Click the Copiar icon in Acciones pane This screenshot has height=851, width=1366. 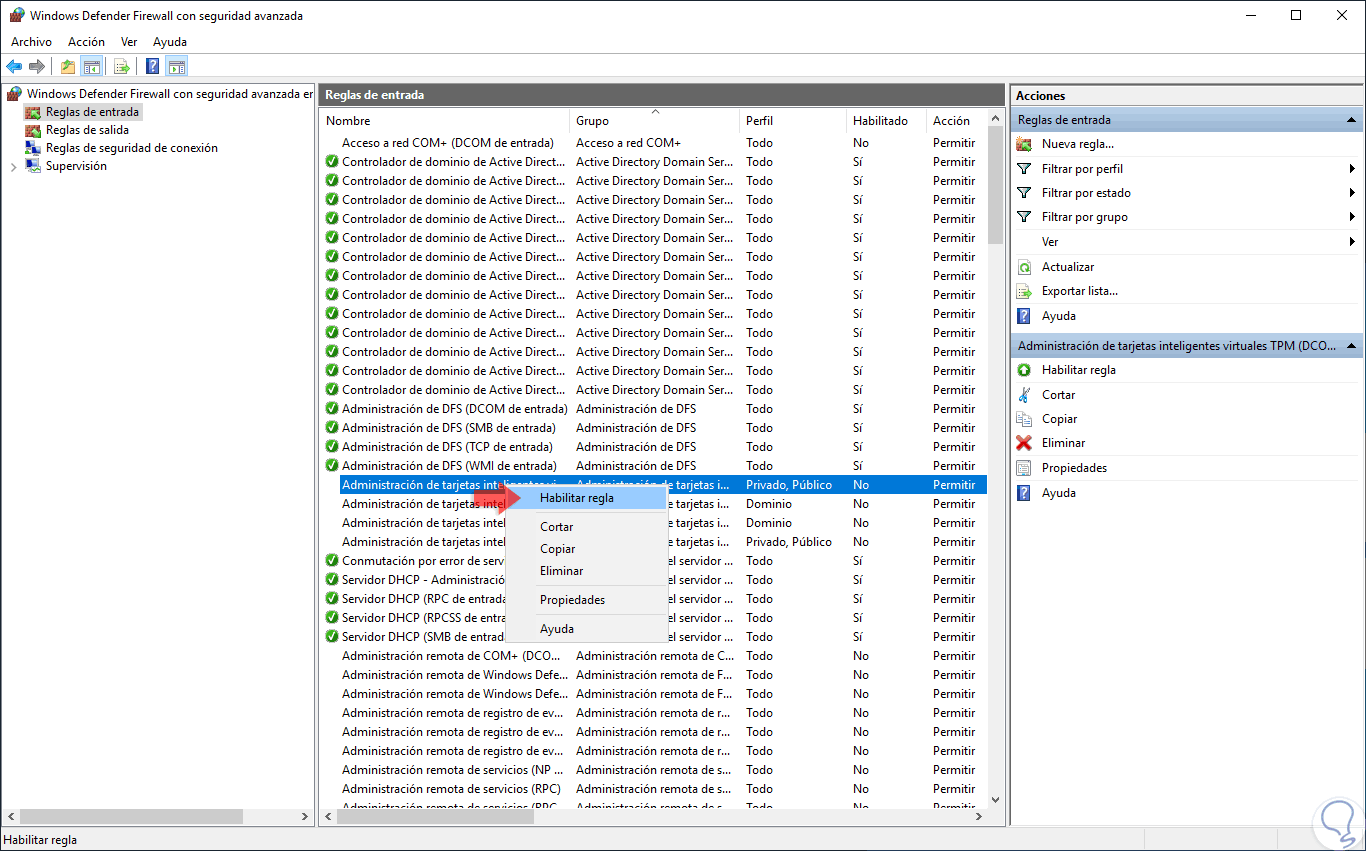1024,419
